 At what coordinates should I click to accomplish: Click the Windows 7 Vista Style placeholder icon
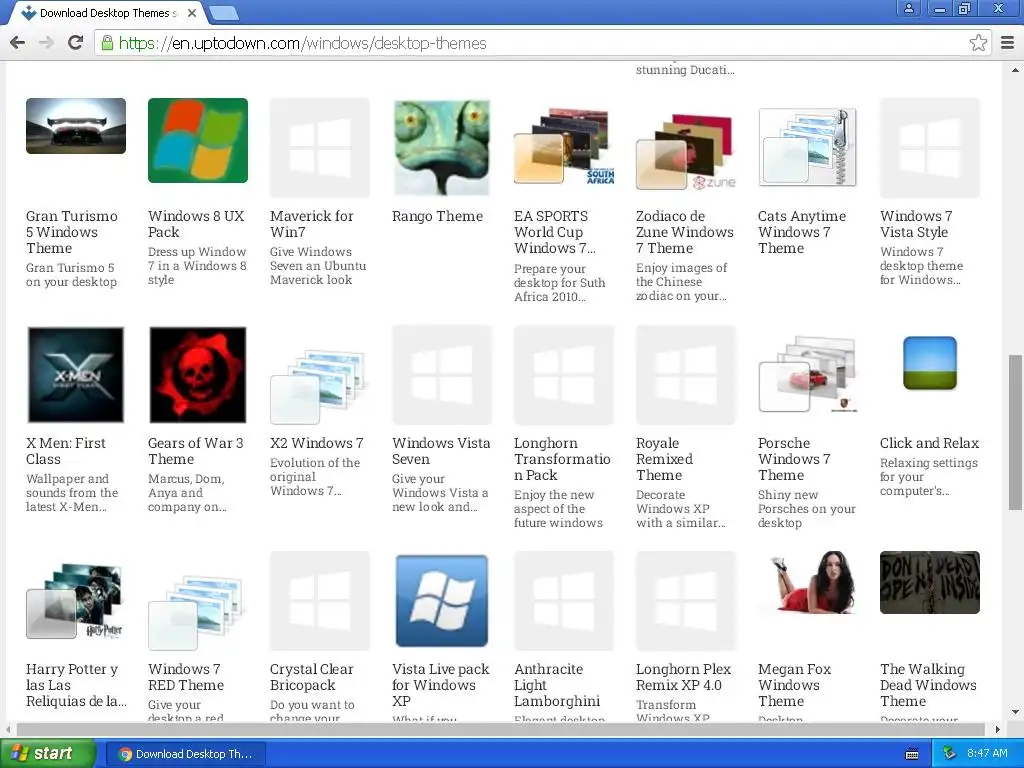click(x=930, y=148)
